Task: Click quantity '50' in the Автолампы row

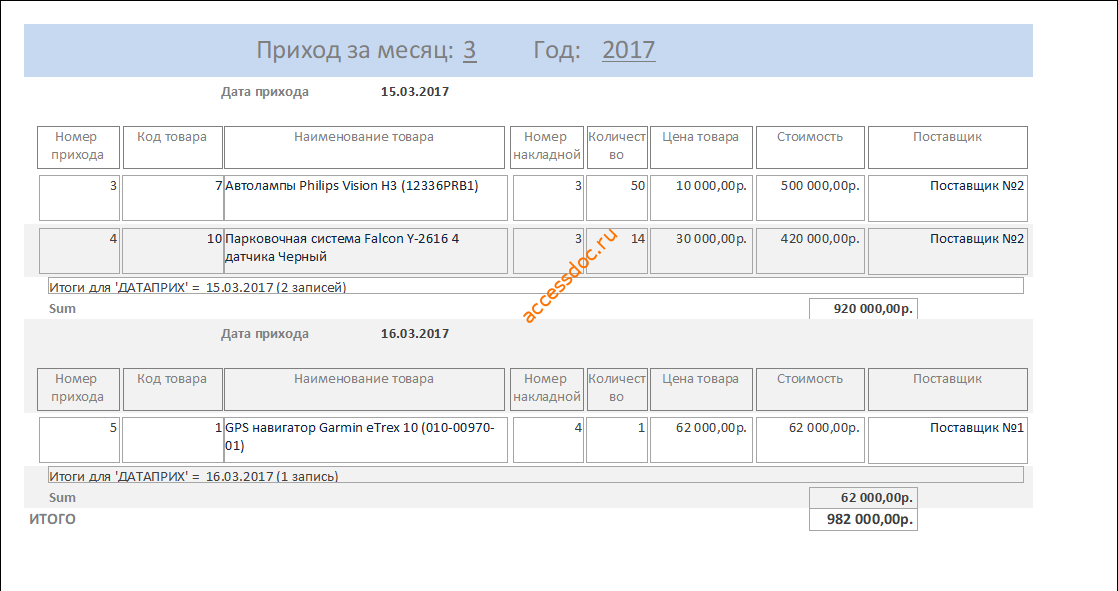Action: pos(617,197)
